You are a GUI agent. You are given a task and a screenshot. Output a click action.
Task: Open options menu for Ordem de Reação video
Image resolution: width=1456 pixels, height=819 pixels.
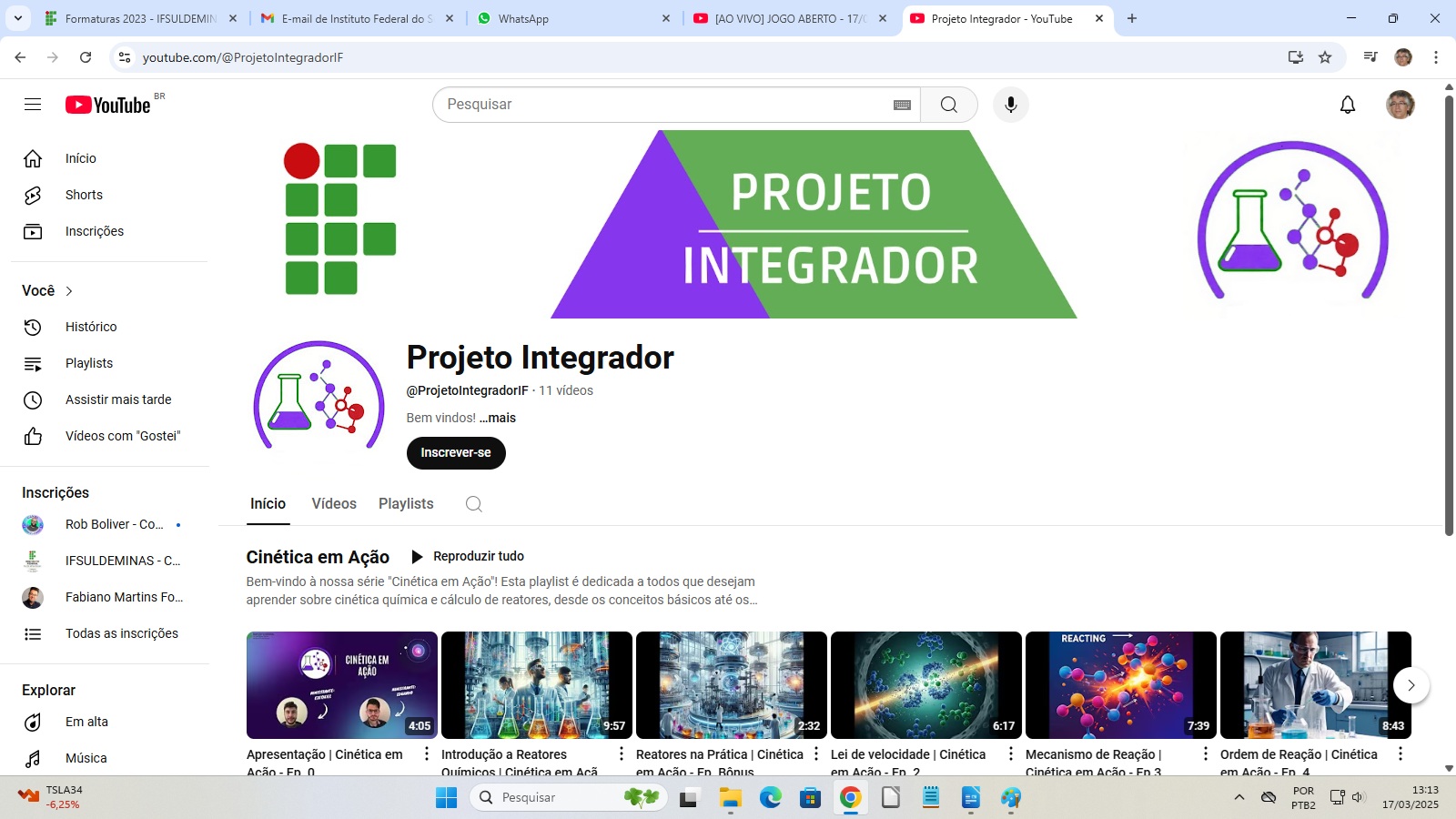coord(1400,753)
